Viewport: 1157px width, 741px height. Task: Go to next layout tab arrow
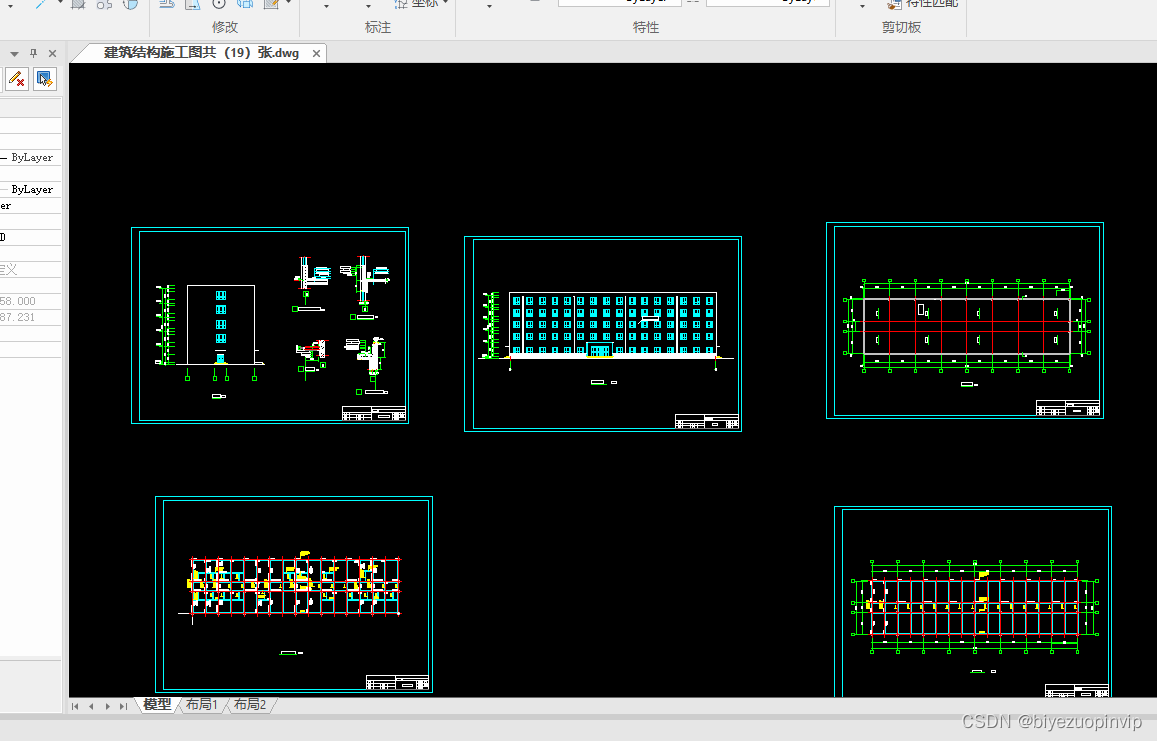click(x=108, y=706)
